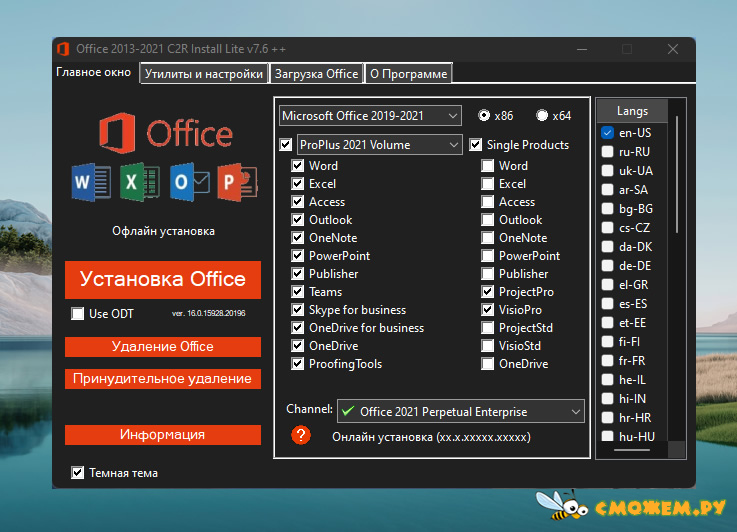Click the Langs list vertical scrollbar
The image size is (737, 532).
(x=677, y=174)
